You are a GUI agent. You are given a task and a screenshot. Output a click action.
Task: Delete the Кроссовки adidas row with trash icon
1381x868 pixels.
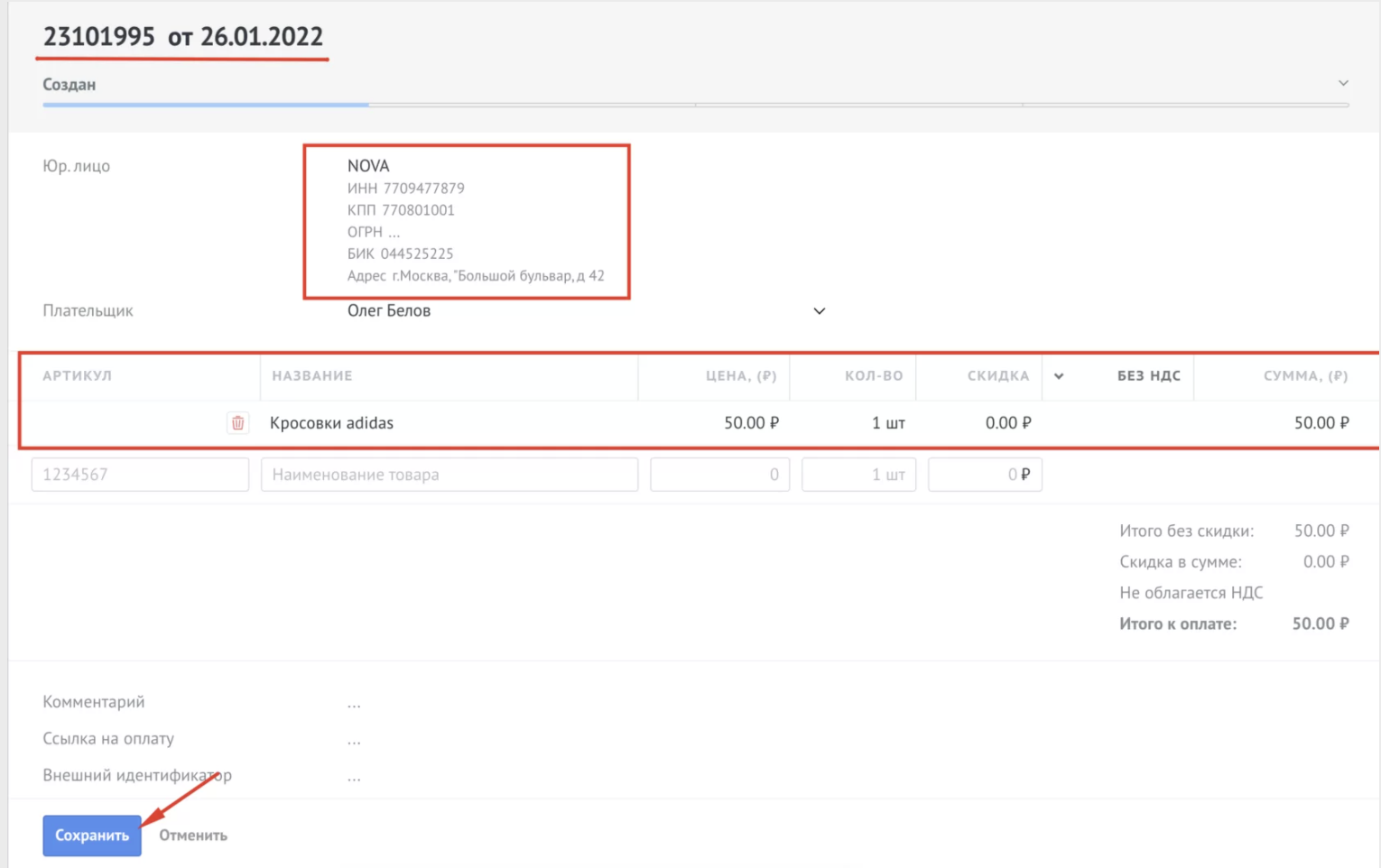(237, 423)
